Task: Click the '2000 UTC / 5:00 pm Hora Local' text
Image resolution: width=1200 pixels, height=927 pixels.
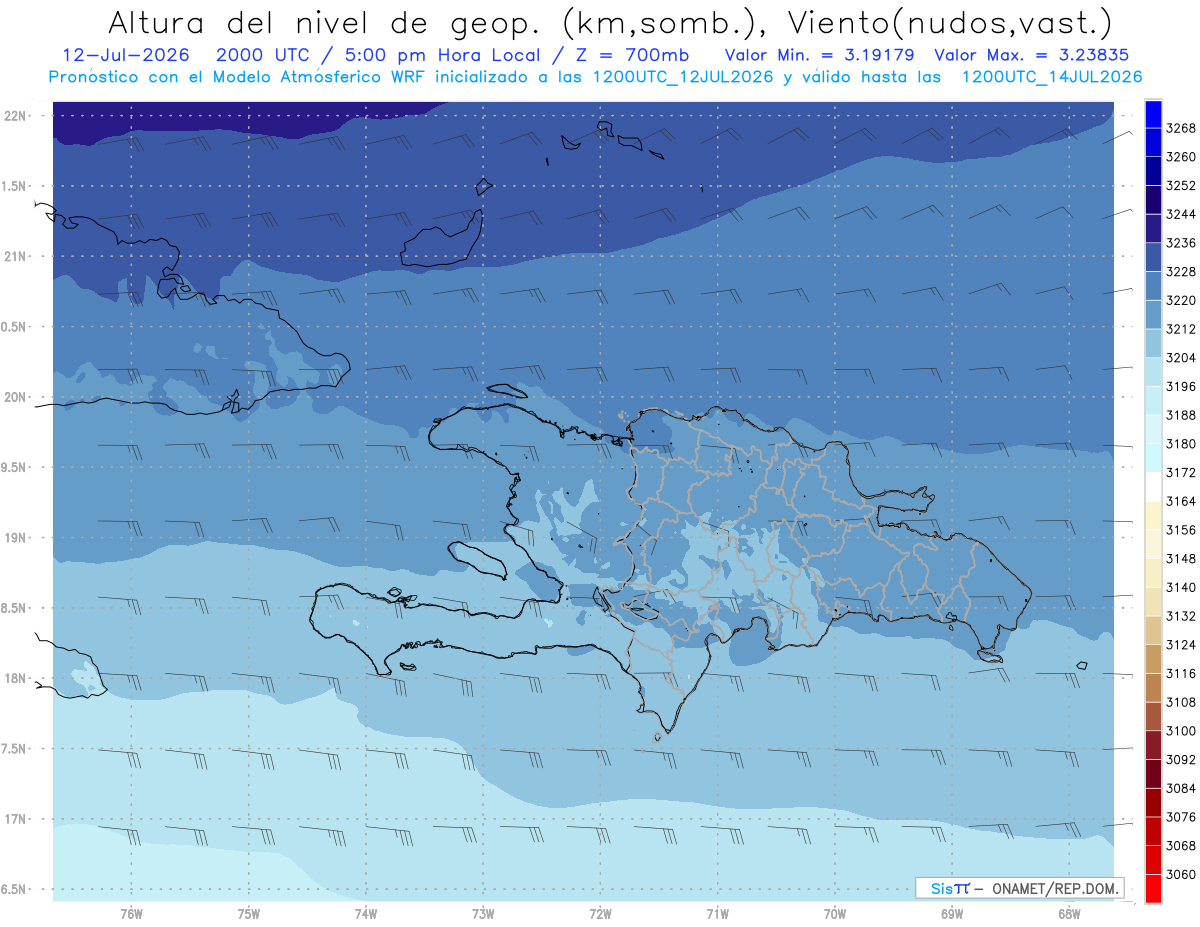Action: pos(390,55)
